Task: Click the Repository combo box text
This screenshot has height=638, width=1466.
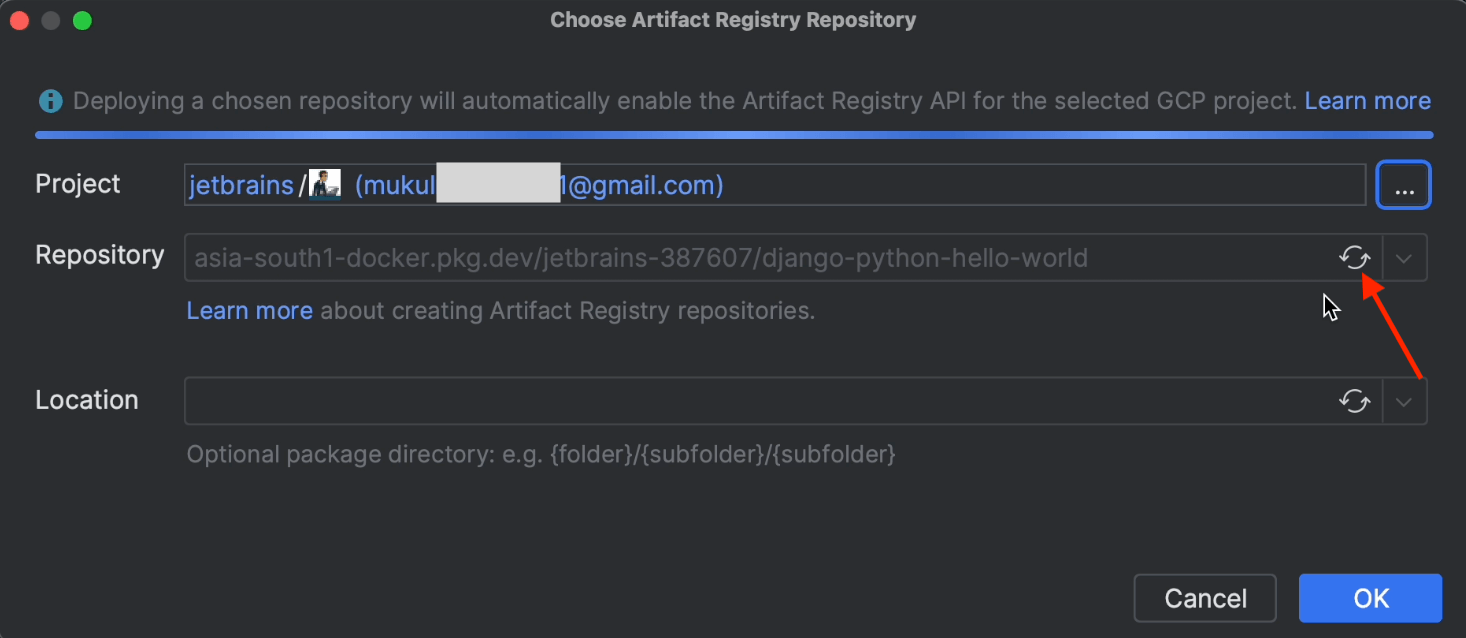Action: [640, 259]
